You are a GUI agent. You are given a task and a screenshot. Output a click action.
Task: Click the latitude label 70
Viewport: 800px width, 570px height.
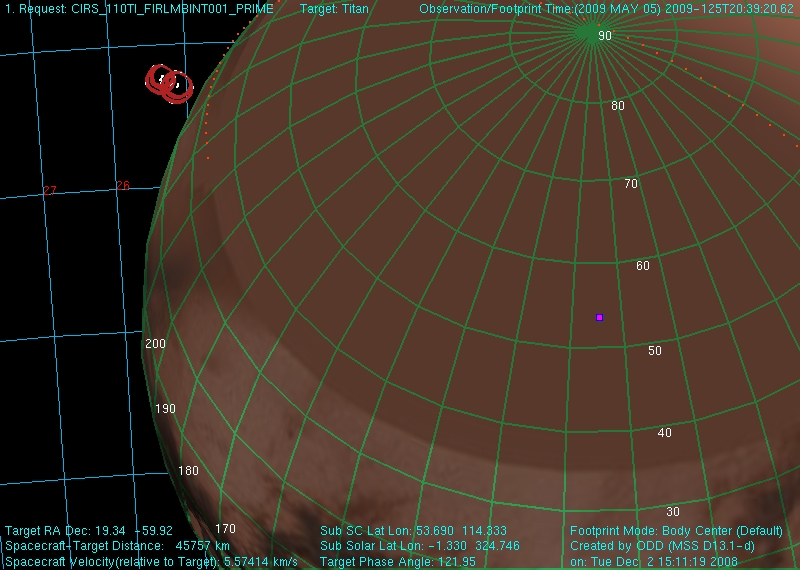pyautogui.click(x=631, y=184)
